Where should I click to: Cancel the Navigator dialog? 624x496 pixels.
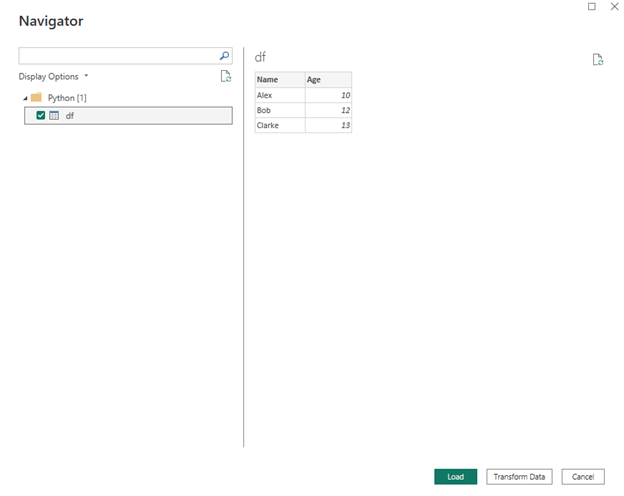(x=583, y=477)
